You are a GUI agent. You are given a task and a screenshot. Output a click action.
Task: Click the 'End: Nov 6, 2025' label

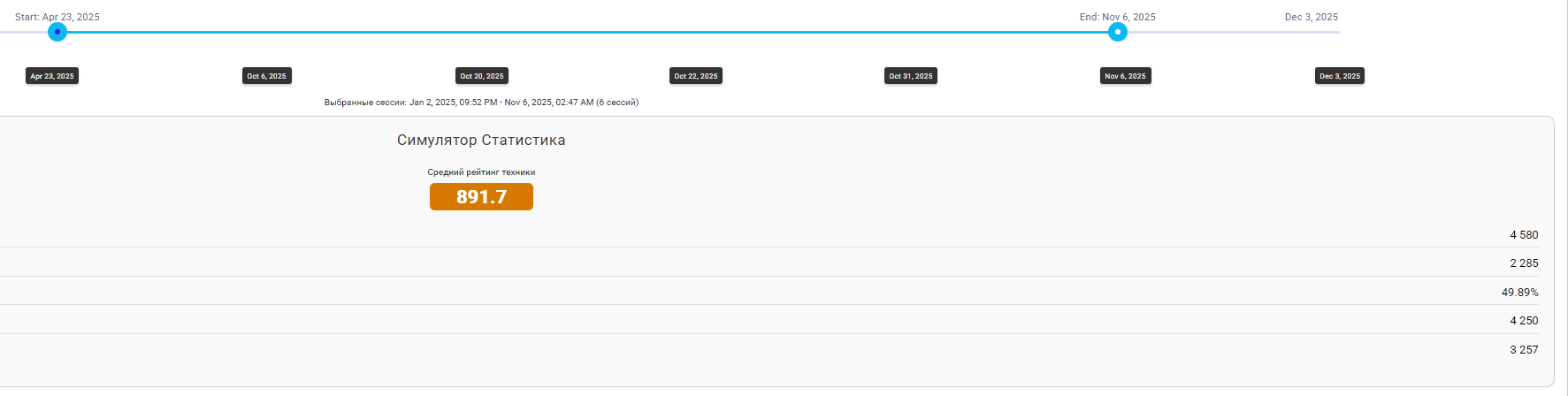[x=1117, y=17]
